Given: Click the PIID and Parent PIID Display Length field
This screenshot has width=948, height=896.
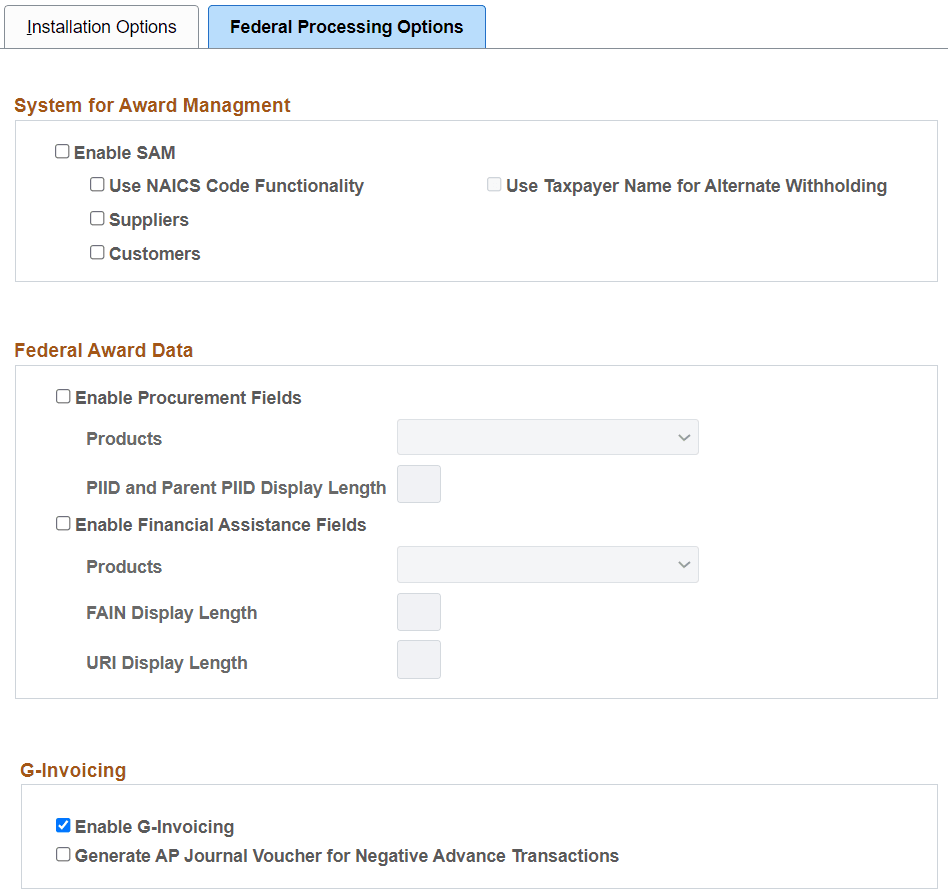Looking at the screenshot, I should tap(419, 484).
